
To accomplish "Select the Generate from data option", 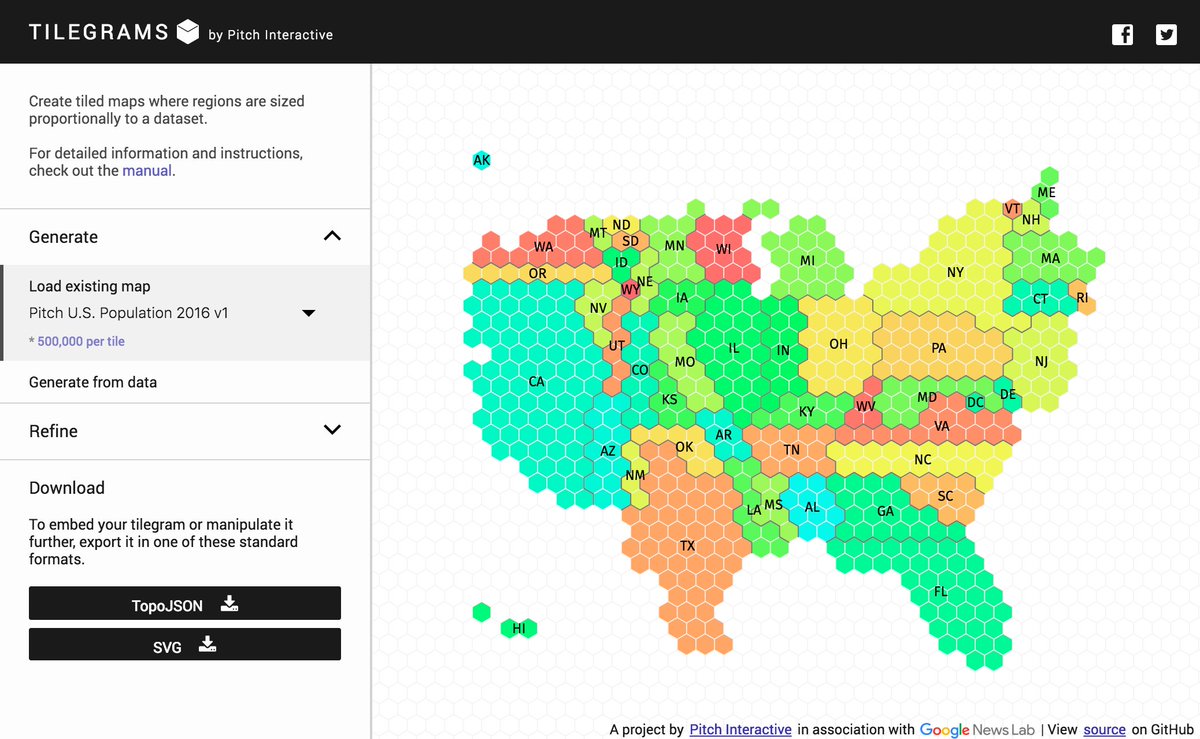I will pyautogui.click(x=93, y=382).
